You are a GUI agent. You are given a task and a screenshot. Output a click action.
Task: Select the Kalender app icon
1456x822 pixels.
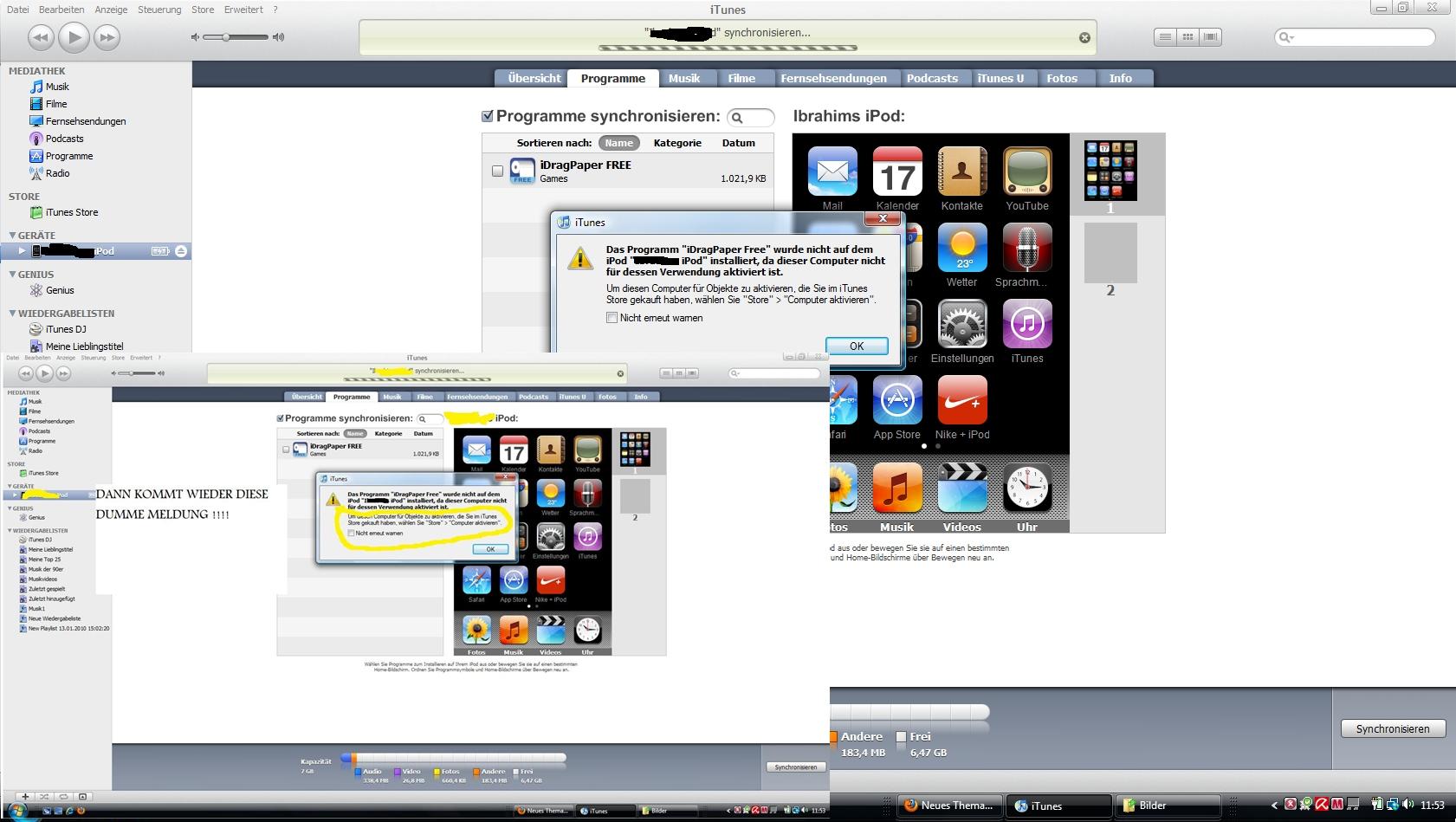[x=897, y=172]
